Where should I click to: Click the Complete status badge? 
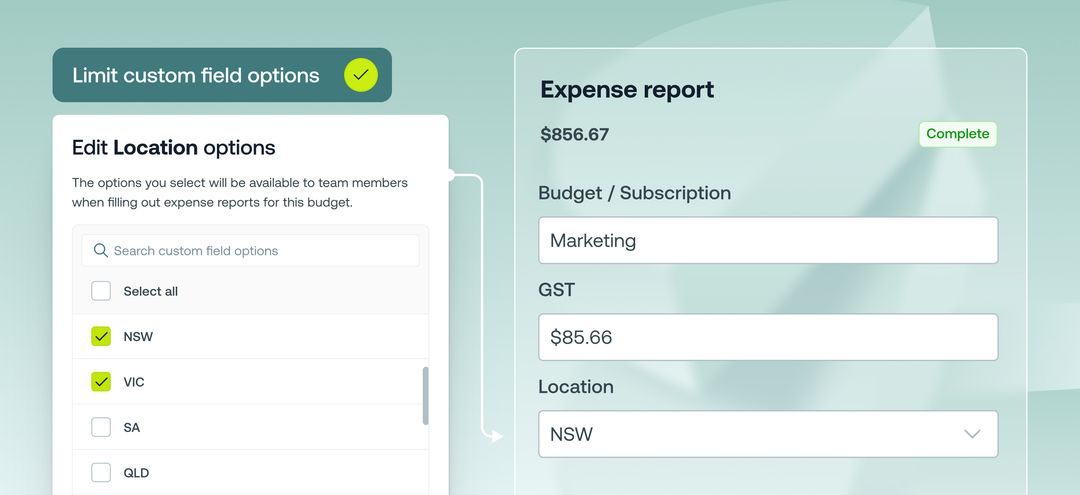957,134
